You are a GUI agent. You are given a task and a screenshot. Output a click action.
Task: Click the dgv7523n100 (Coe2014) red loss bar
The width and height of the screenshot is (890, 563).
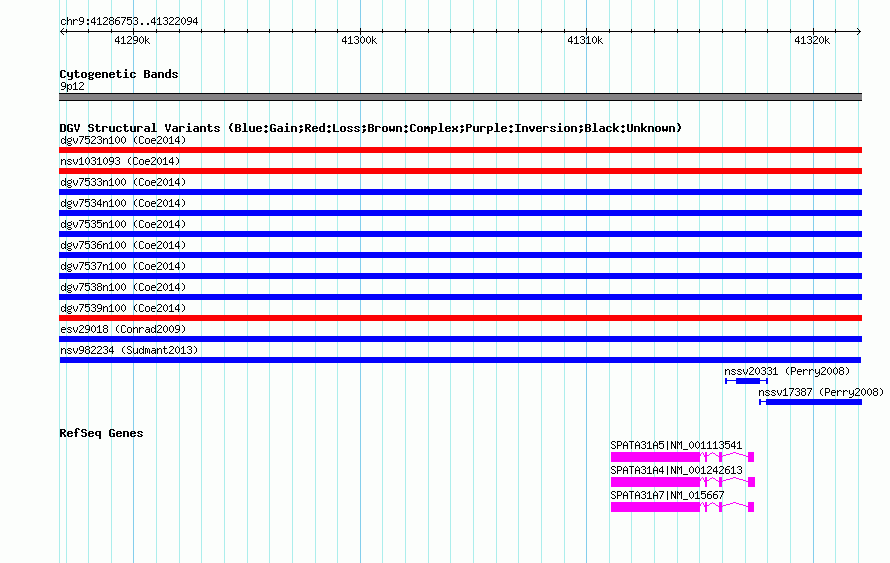coord(460,150)
